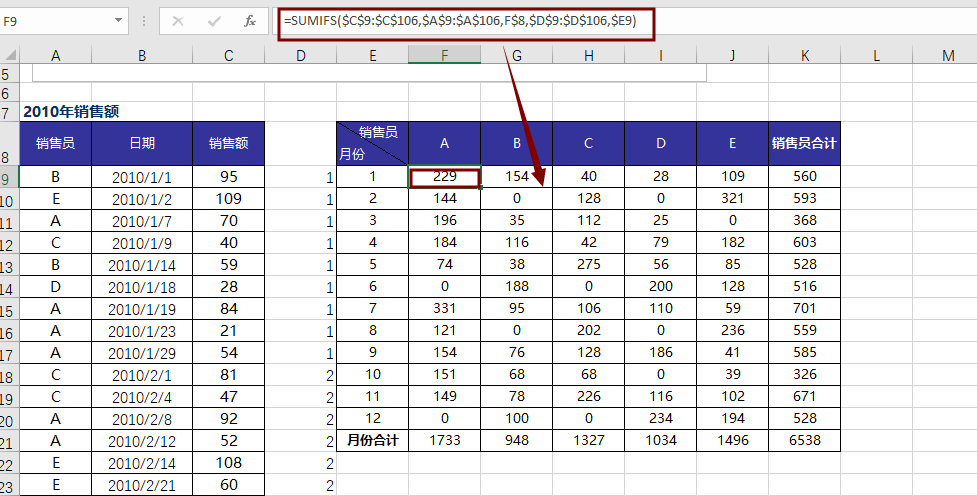Click the value 331 in column F
The image size is (977, 496).
[x=444, y=308]
